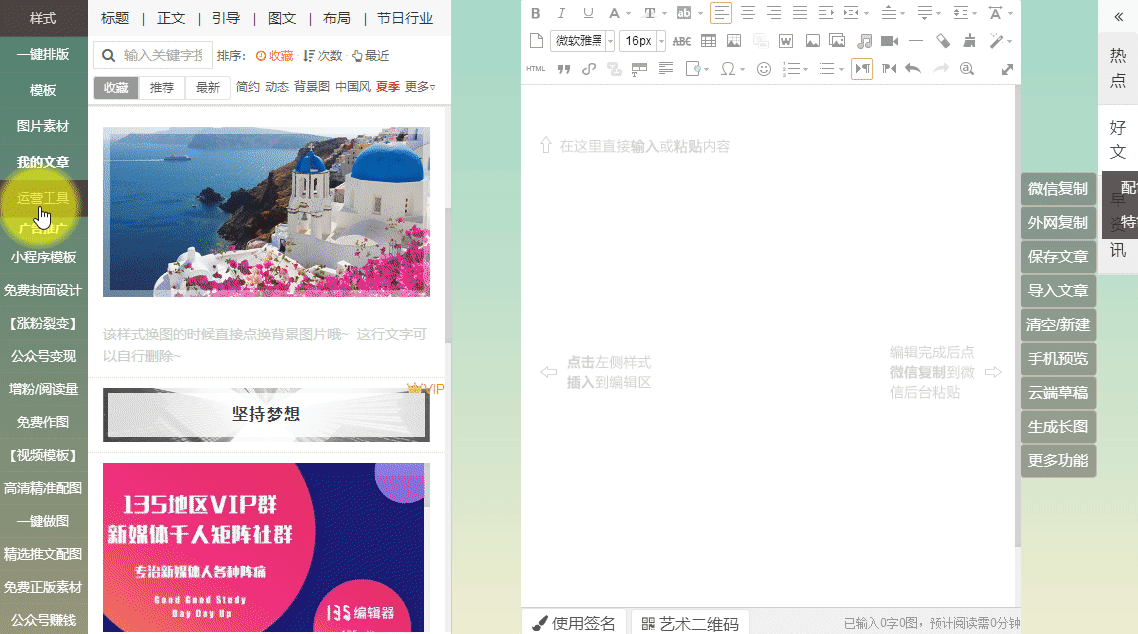This screenshot has height=634, width=1138.
Task: Insert a table from the toolbar
Action: (708, 41)
